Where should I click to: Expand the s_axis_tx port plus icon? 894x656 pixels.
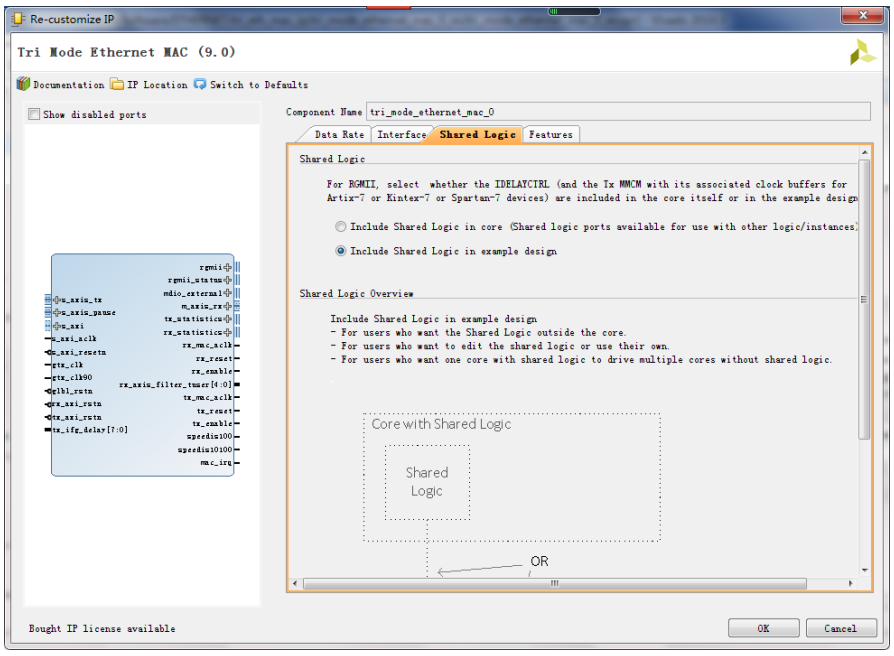[56, 299]
